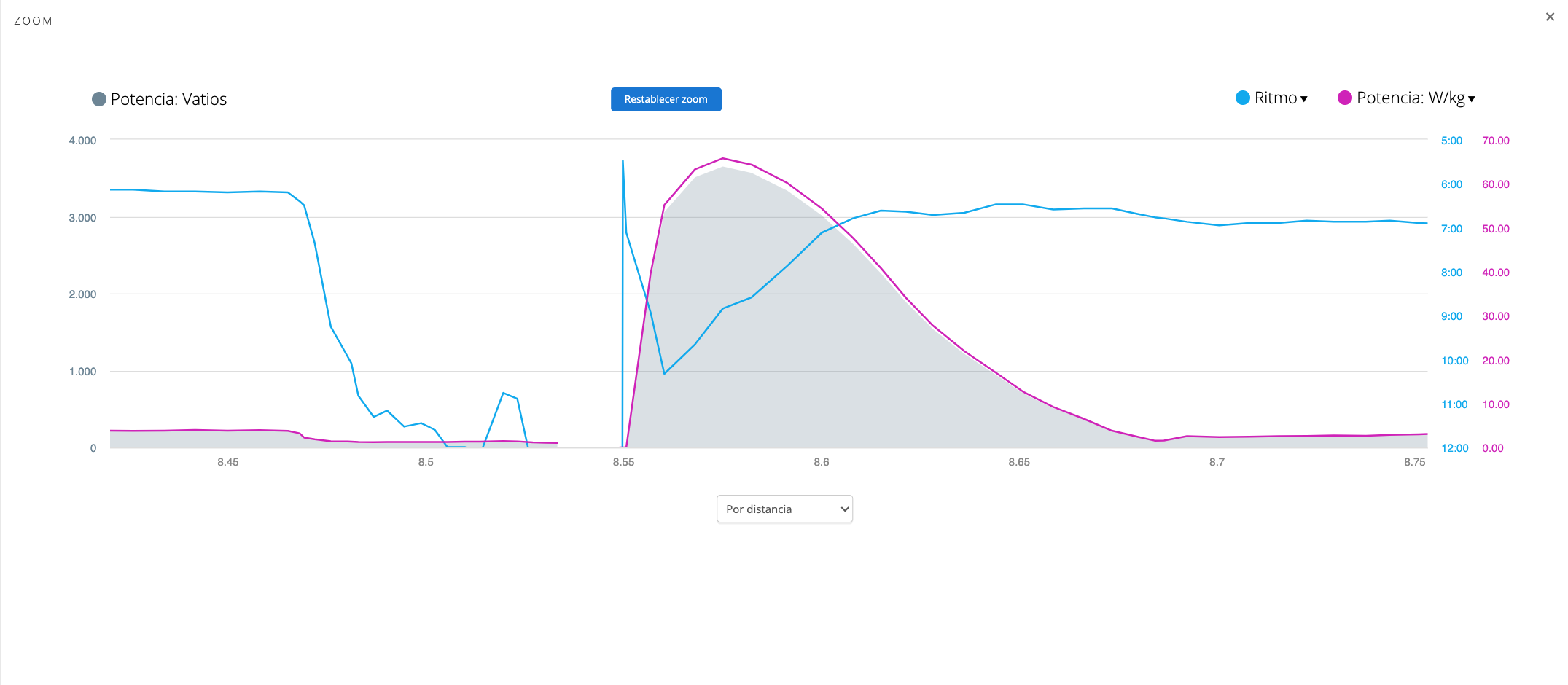1568x685 pixels.
Task: Close the zoom dialog with the X
Action: tap(1550, 17)
